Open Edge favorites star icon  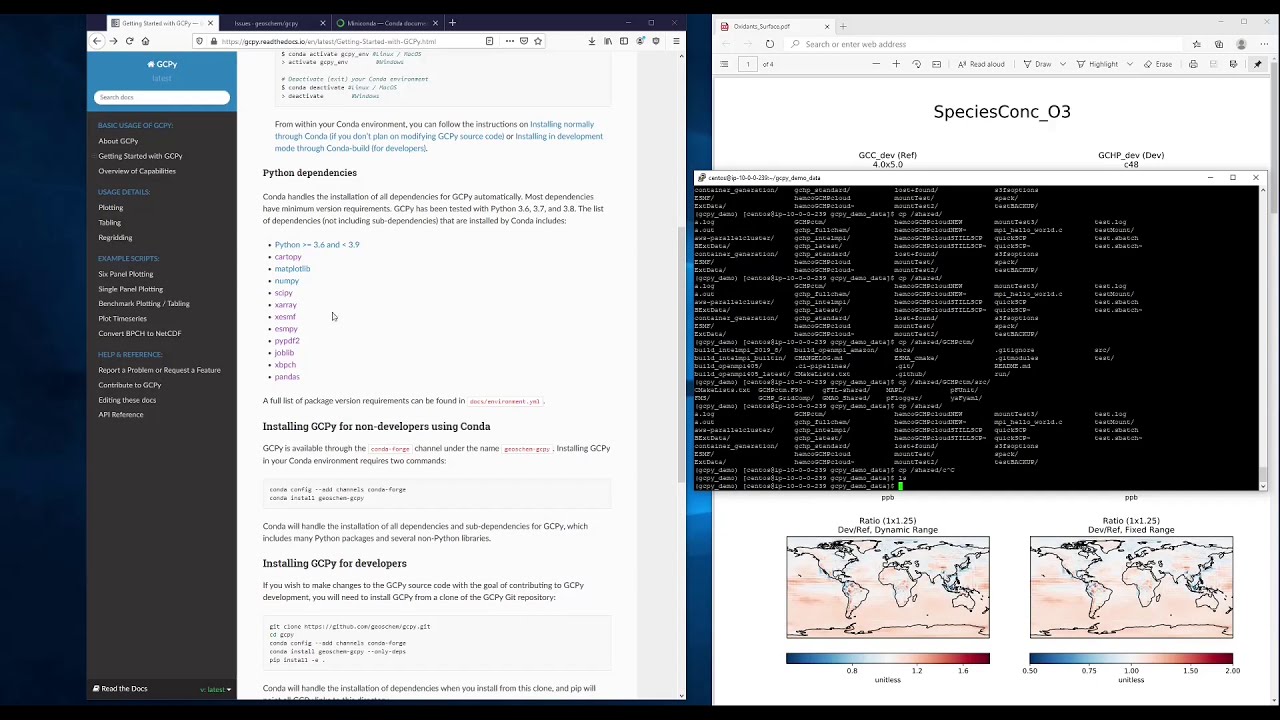tap(1196, 44)
